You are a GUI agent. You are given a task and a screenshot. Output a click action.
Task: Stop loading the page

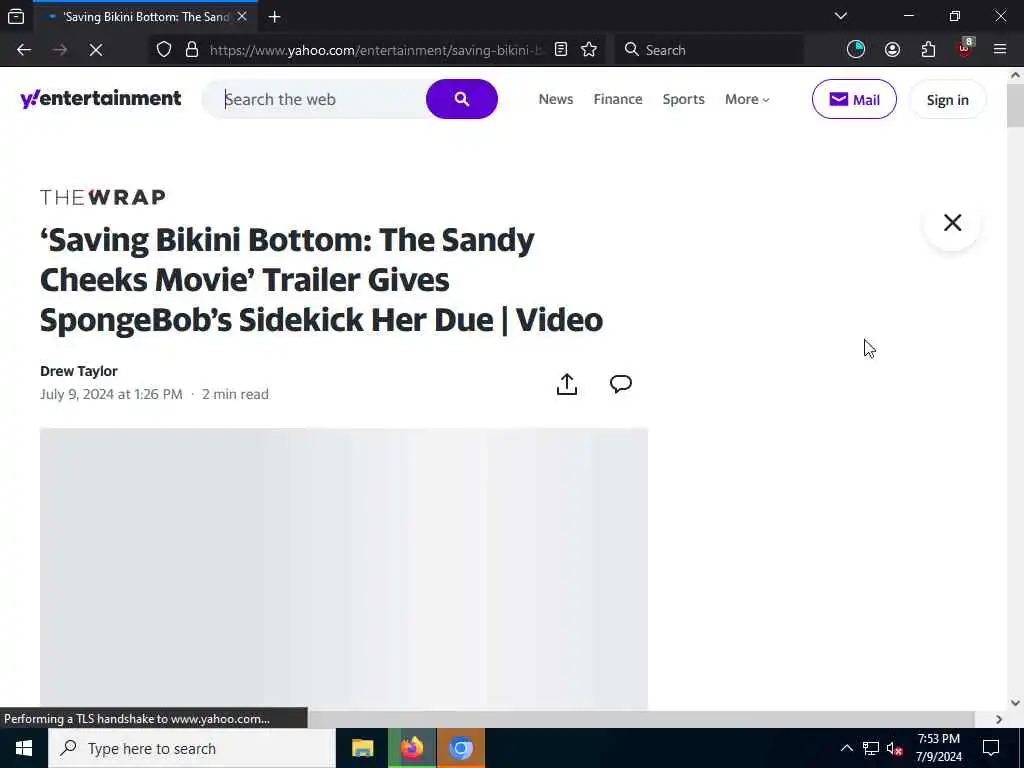coord(96,50)
